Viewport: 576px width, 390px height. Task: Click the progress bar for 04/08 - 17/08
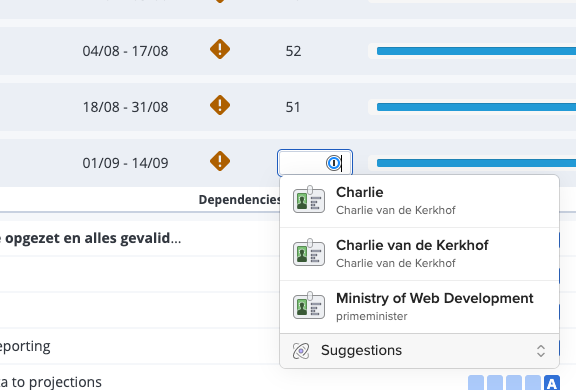tap(476, 51)
